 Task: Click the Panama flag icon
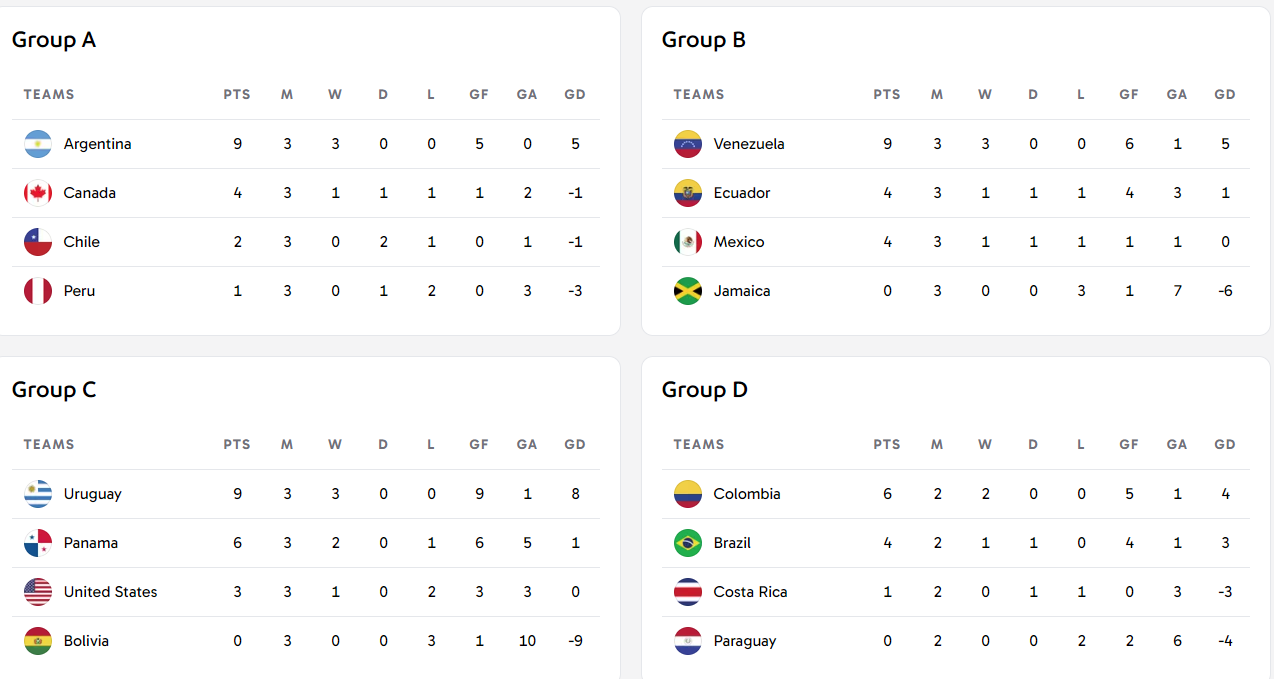[38, 543]
